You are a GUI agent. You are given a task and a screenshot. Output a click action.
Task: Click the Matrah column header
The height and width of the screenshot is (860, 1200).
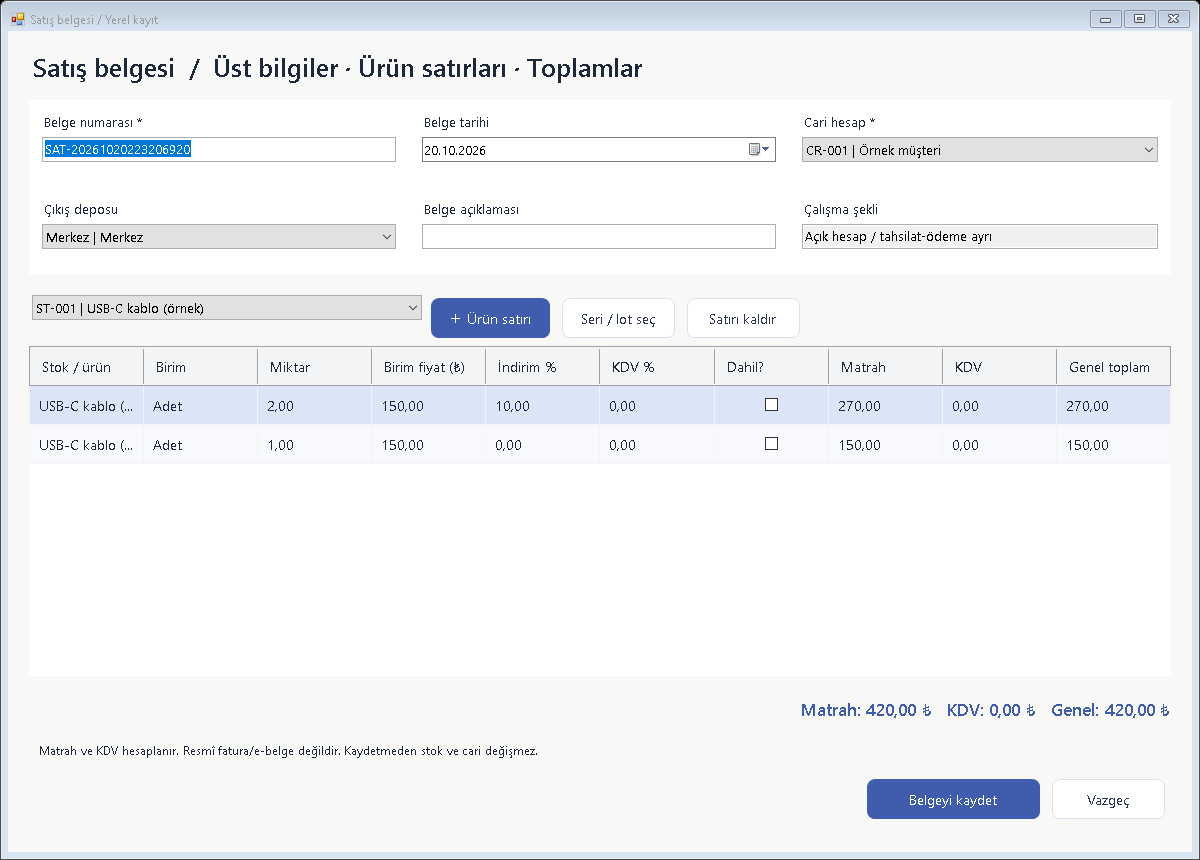(885, 367)
